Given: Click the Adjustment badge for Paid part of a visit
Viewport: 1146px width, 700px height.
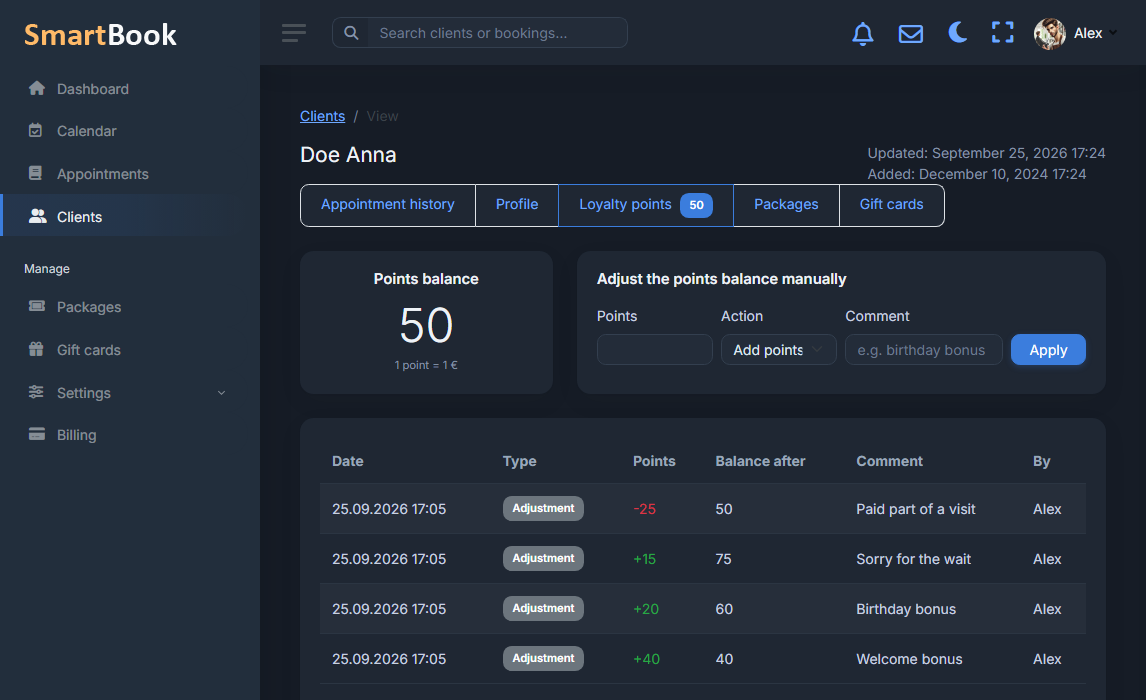Looking at the screenshot, I should (543, 509).
